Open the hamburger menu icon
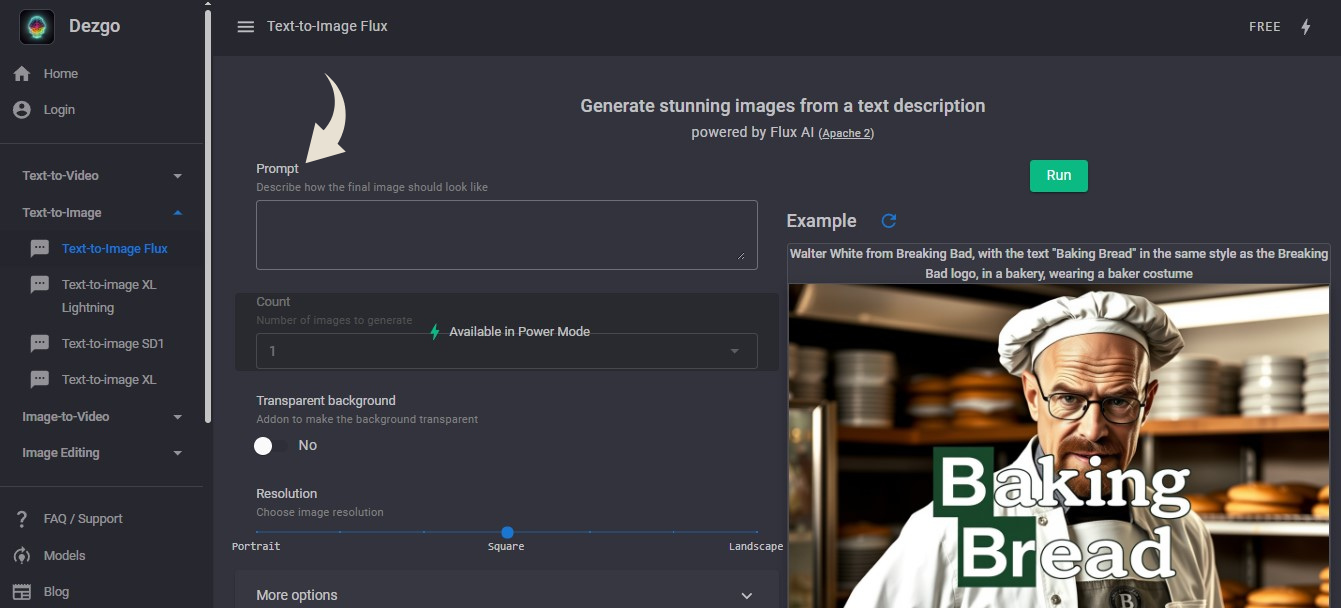 pos(246,27)
